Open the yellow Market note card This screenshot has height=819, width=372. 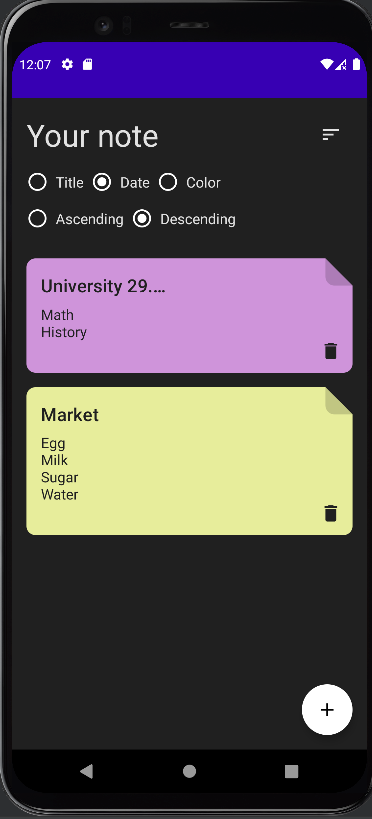click(x=190, y=461)
